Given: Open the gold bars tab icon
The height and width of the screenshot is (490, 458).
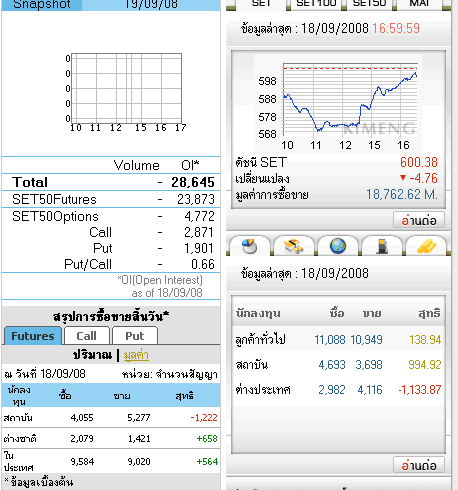Looking at the screenshot, I should (426, 246).
